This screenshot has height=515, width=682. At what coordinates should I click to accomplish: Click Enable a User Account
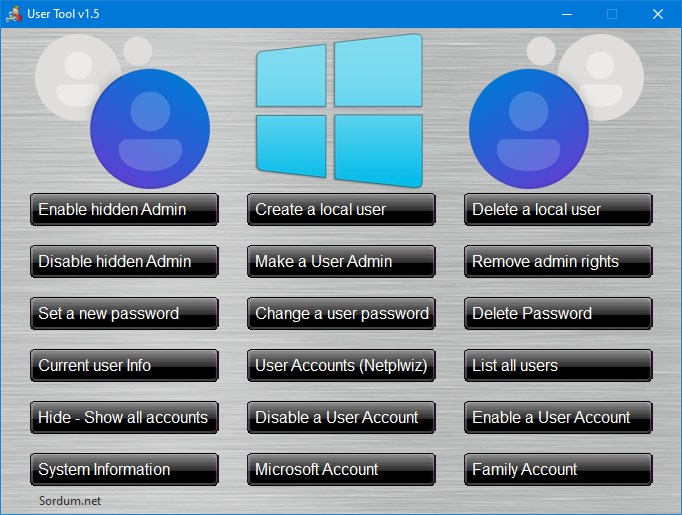coord(558,418)
